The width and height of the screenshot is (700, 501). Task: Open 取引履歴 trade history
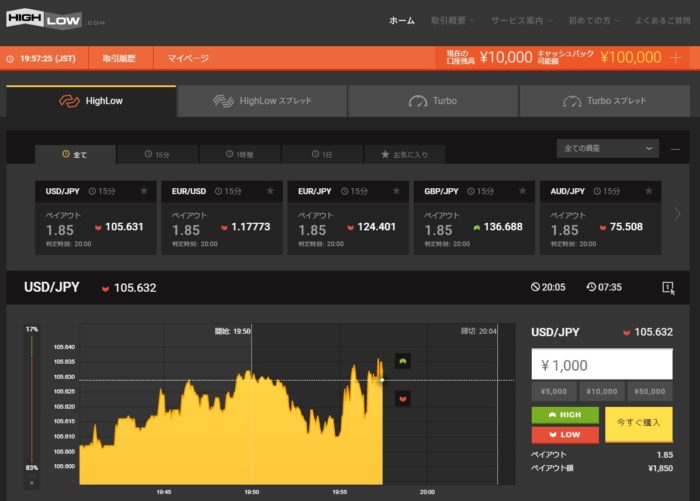click(119, 58)
